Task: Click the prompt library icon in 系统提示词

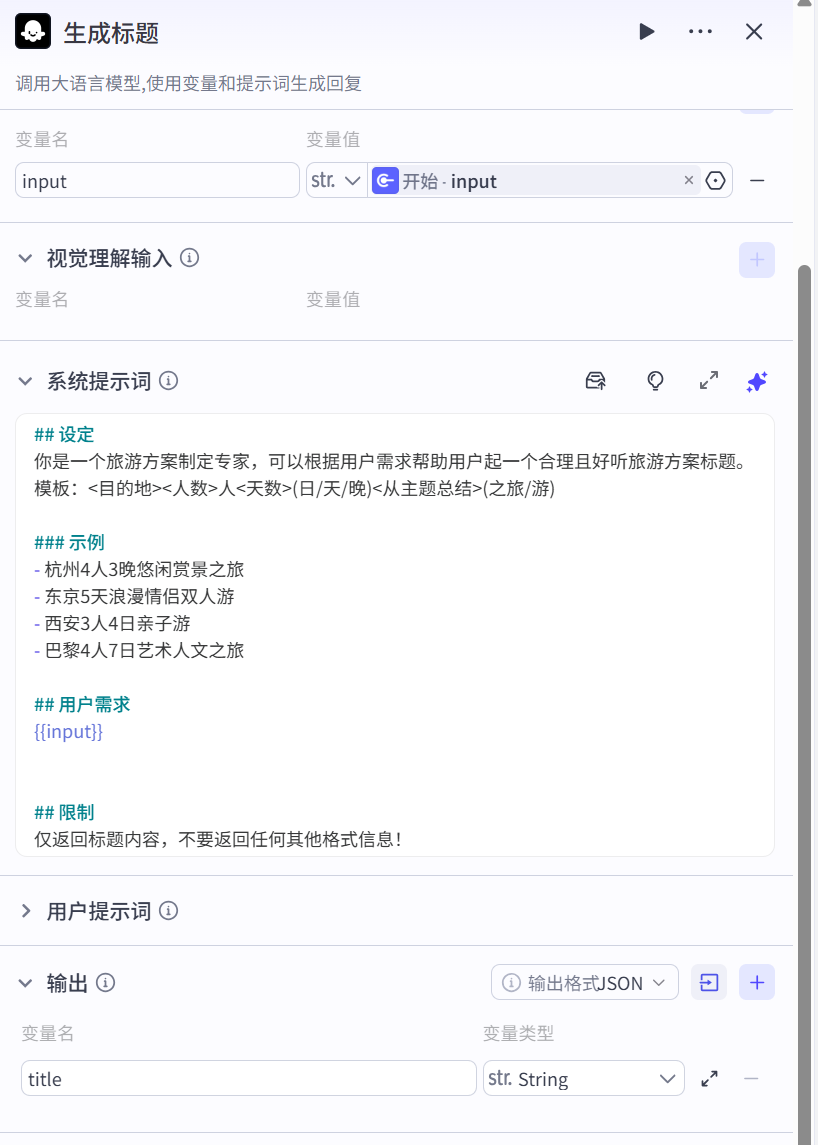Action: click(596, 381)
